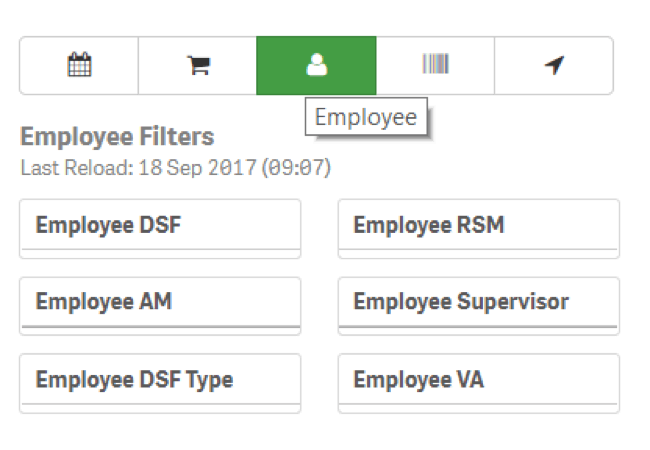This screenshot has height=450, width=650.
Task: Click the strip beneath Employee DSF title
Action: (161, 253)
